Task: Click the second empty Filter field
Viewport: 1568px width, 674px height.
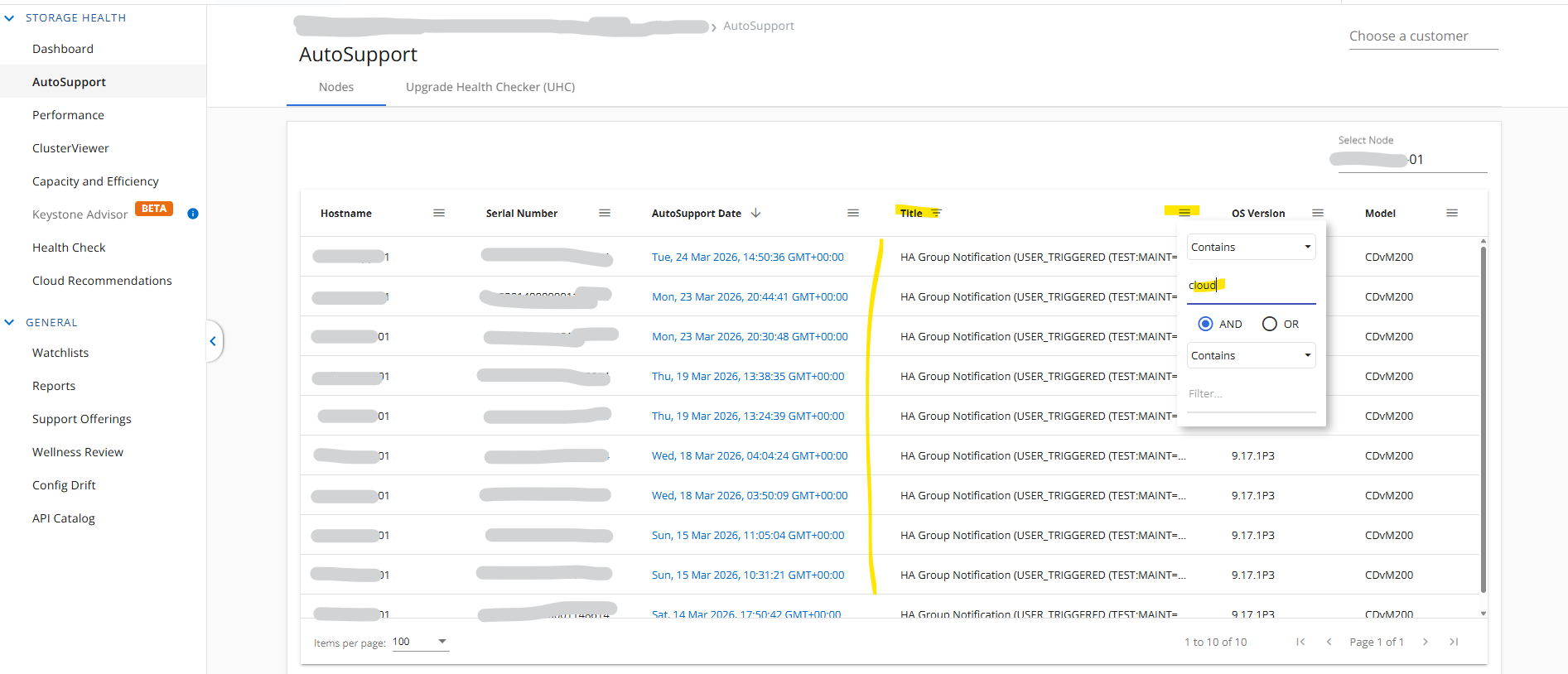Action: point(1251,394)
